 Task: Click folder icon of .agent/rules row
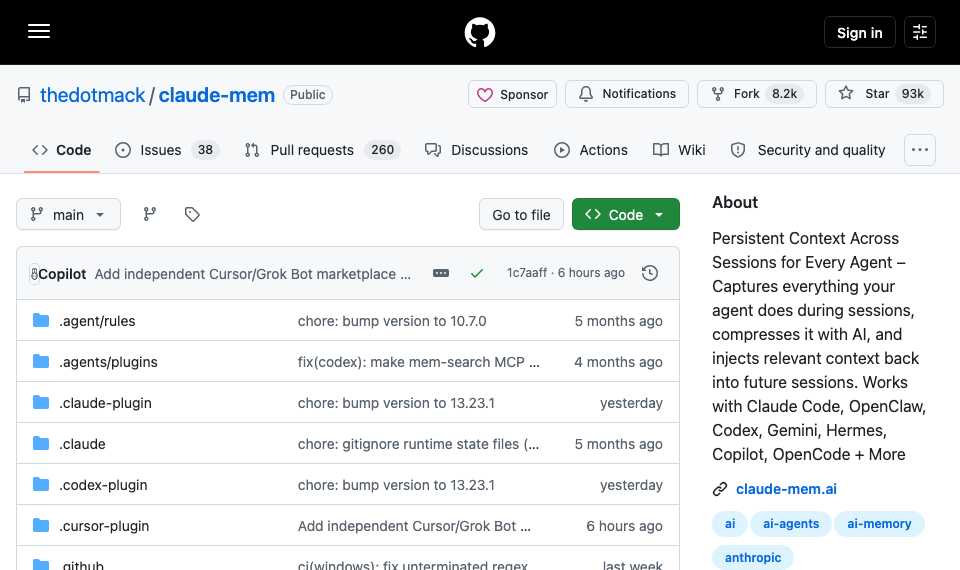[x=41, y=320]
